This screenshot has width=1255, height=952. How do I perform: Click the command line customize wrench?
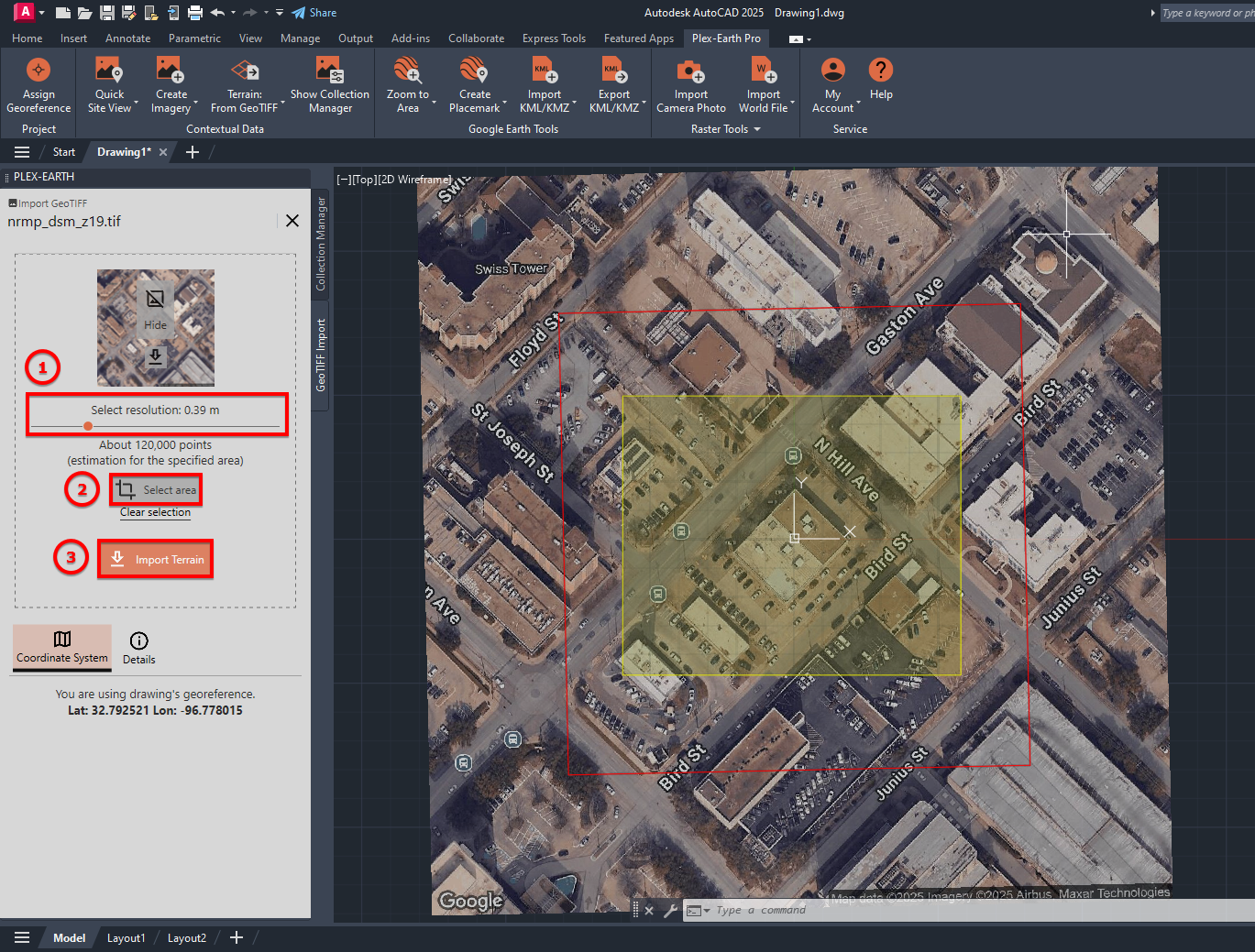670,910
